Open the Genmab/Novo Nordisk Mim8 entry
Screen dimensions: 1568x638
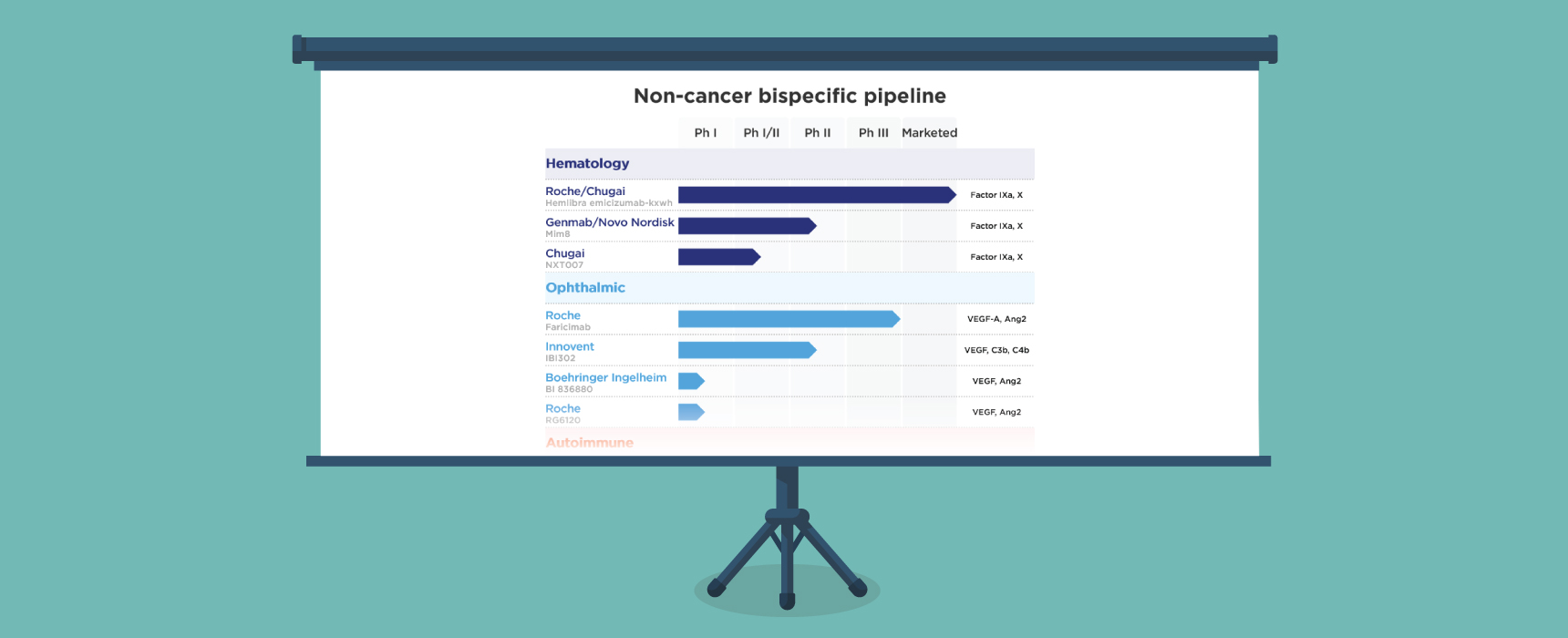[609, 223]
